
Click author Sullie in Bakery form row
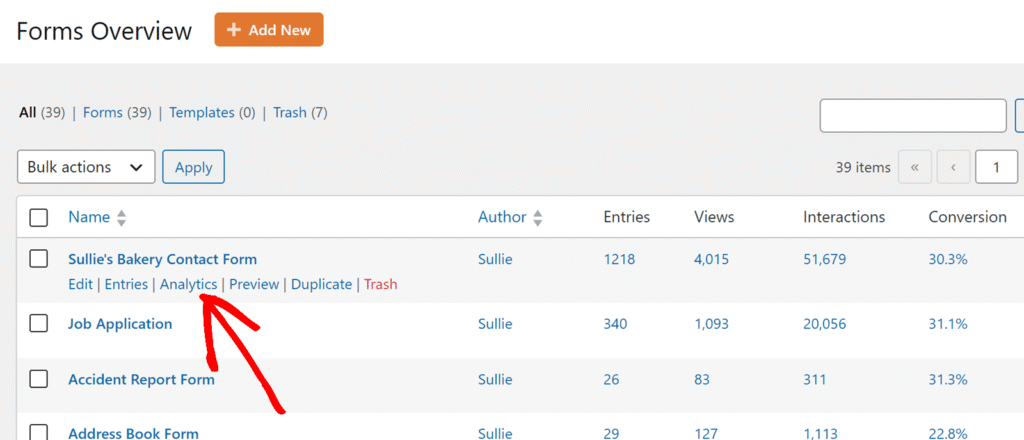point(495,259)
